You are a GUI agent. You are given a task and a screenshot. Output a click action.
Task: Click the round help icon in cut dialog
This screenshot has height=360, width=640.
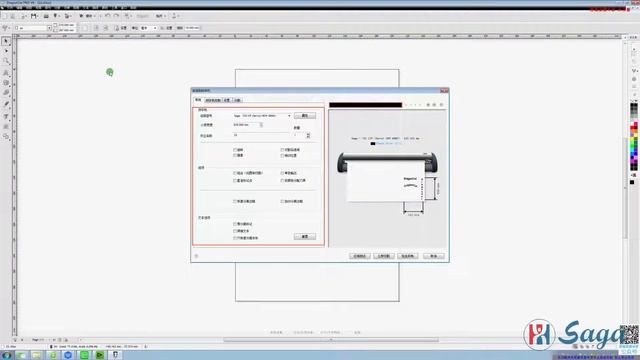click(x=196, y=256)
